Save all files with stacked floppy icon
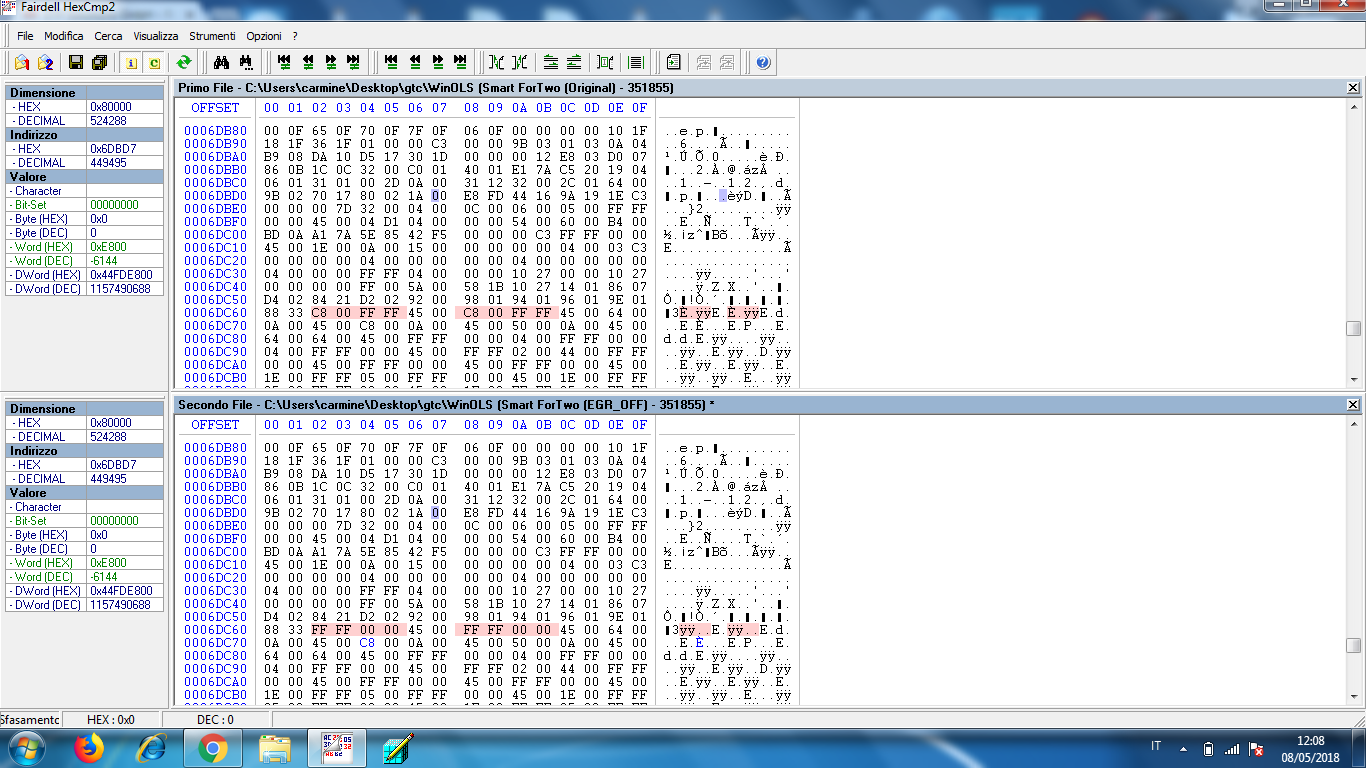The image size is (1366, 768). tap(99, 63)
